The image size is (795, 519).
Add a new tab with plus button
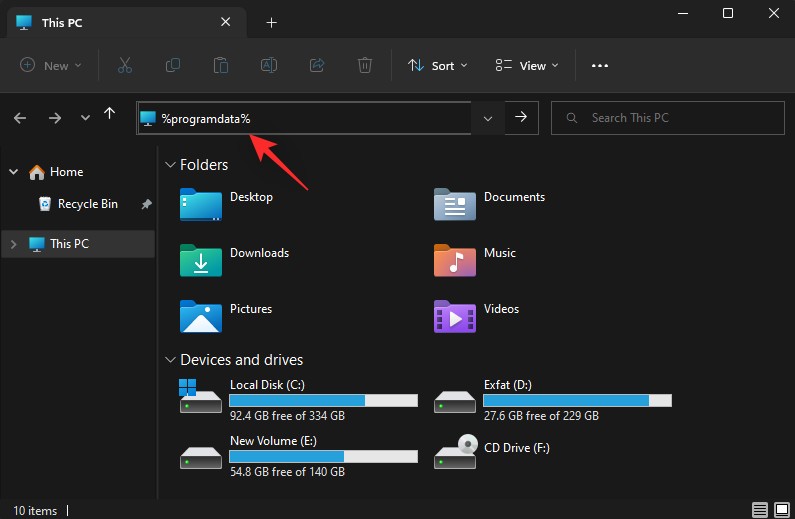[271, 23]
